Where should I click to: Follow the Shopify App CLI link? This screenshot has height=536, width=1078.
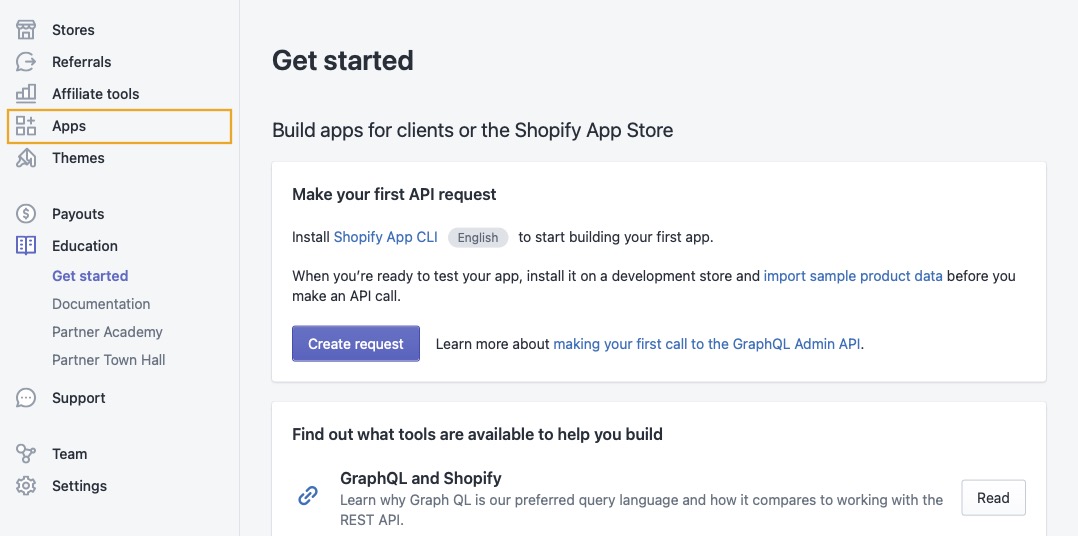pos(386,237)
